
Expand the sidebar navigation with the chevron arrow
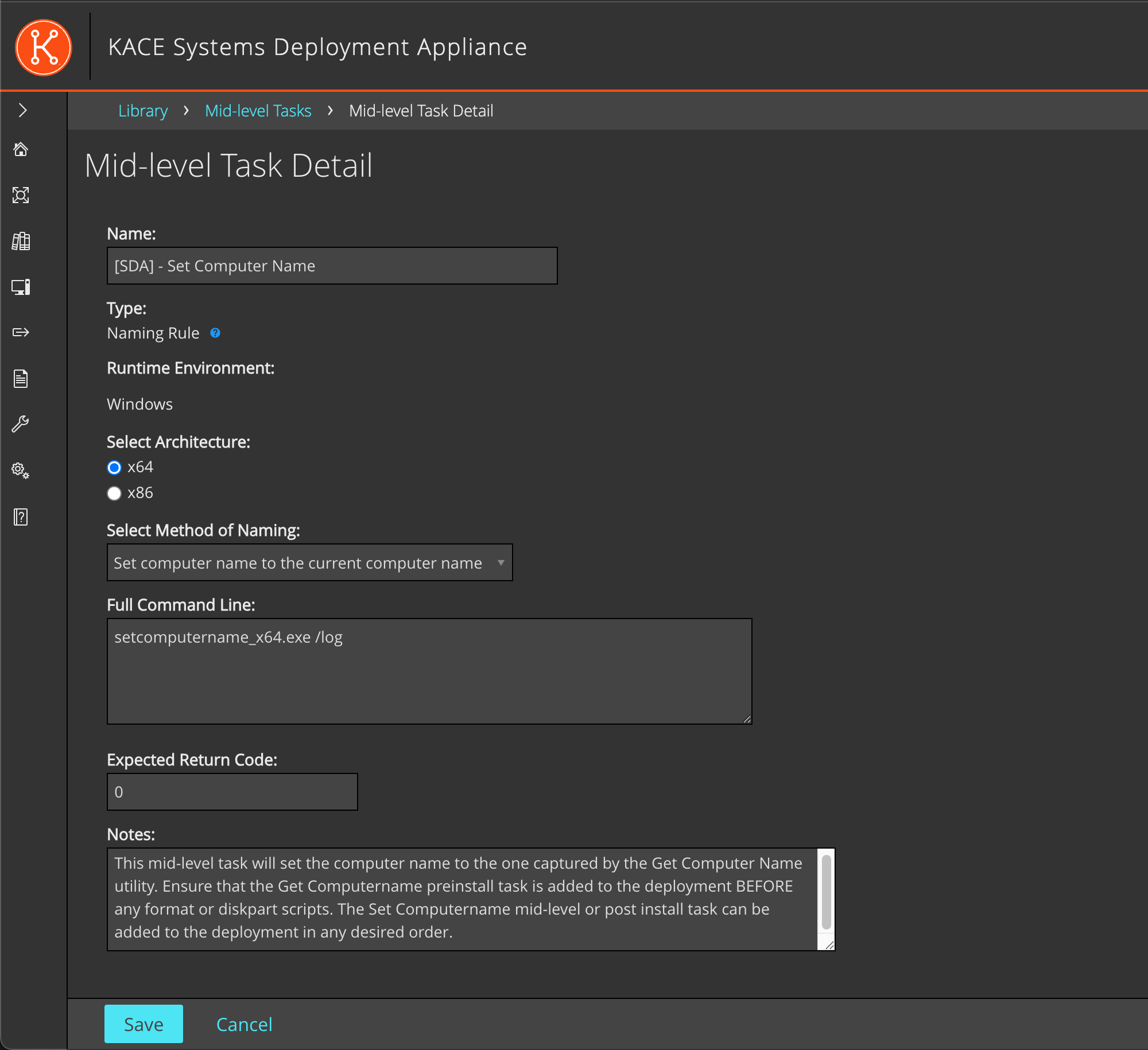click(x=22, y=110)
